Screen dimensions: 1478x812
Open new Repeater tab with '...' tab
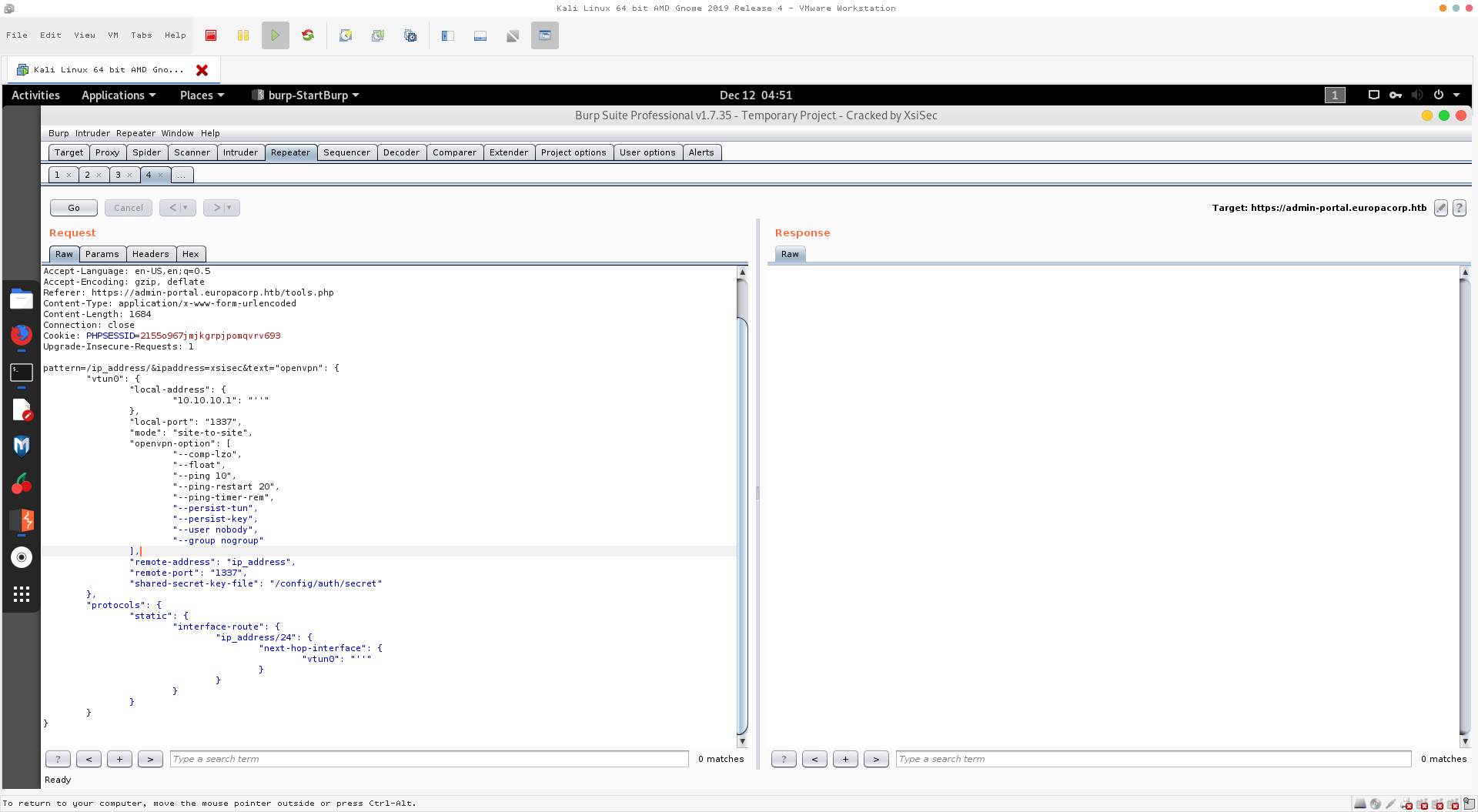click(182, 175)
